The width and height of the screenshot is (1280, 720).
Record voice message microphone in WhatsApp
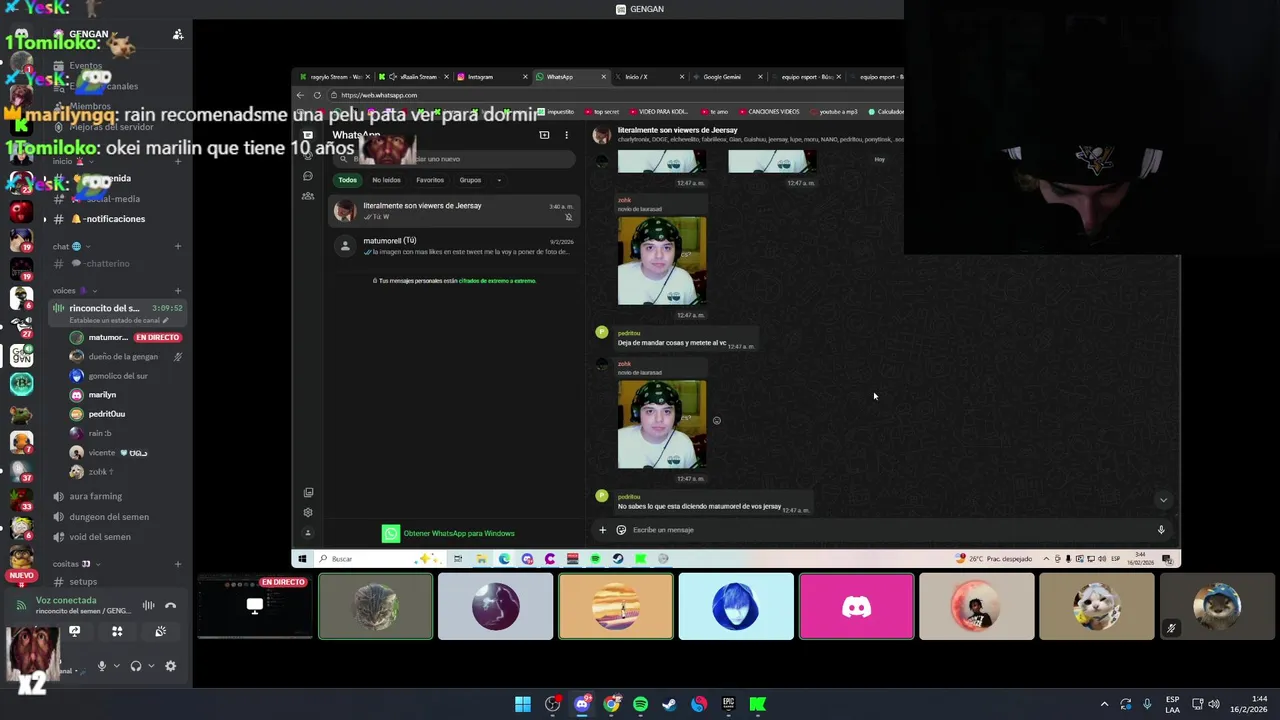point(1161,530)
